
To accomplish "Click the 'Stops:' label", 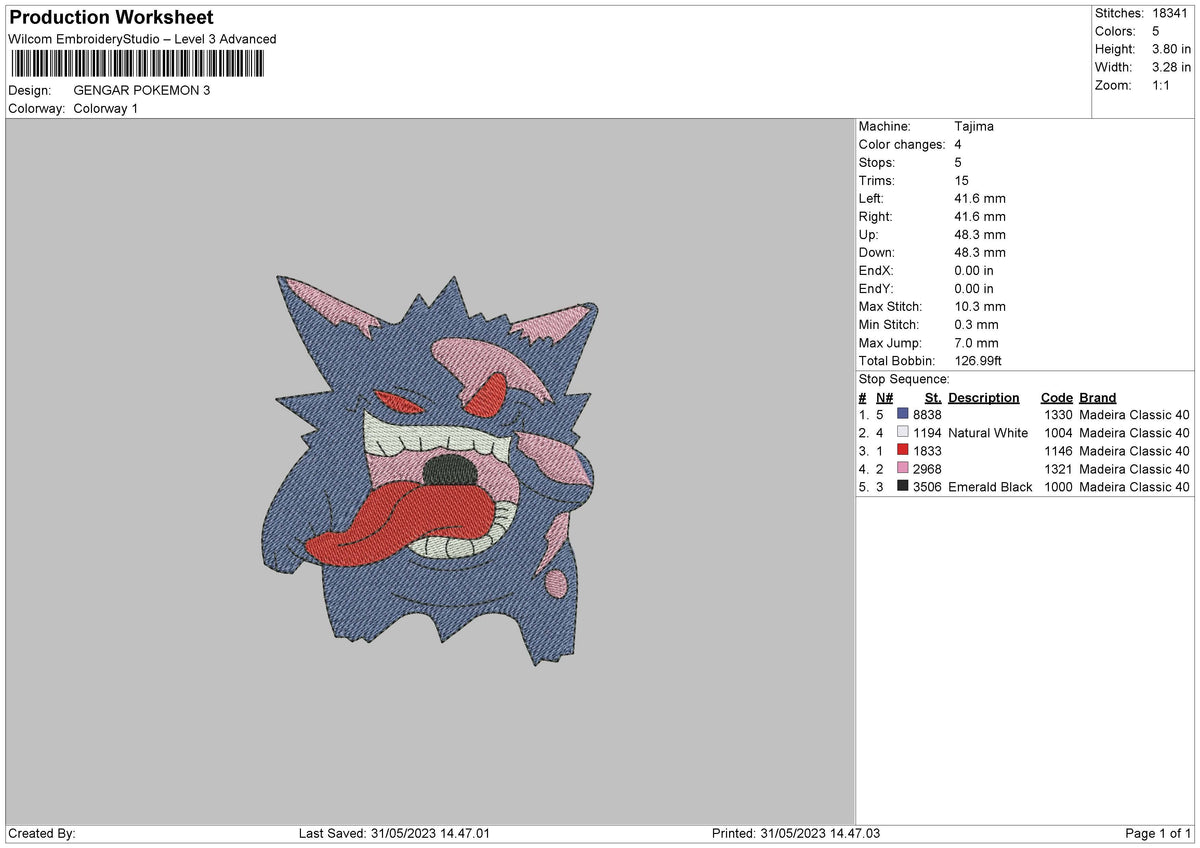I will (877, 162).
